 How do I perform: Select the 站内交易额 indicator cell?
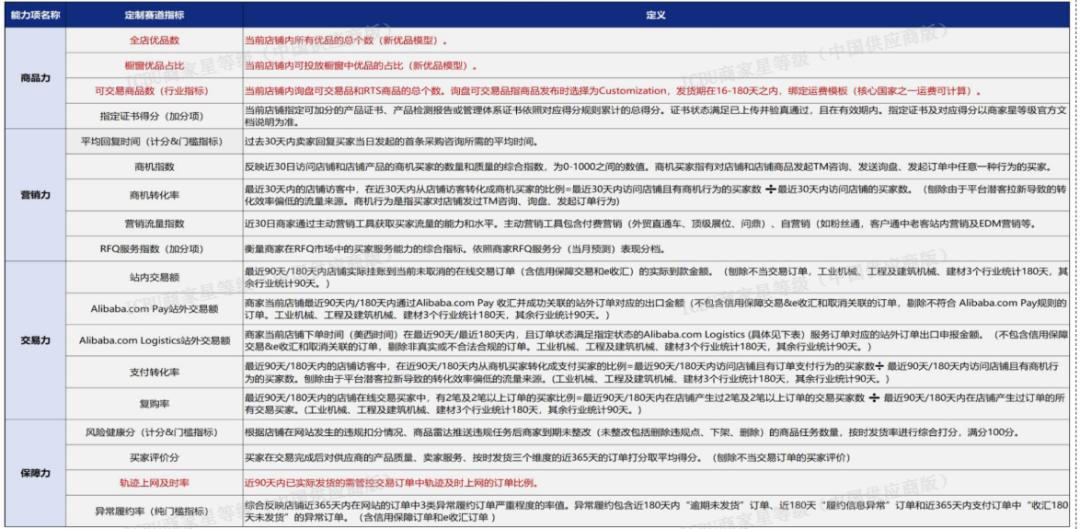tap(154, 277)
